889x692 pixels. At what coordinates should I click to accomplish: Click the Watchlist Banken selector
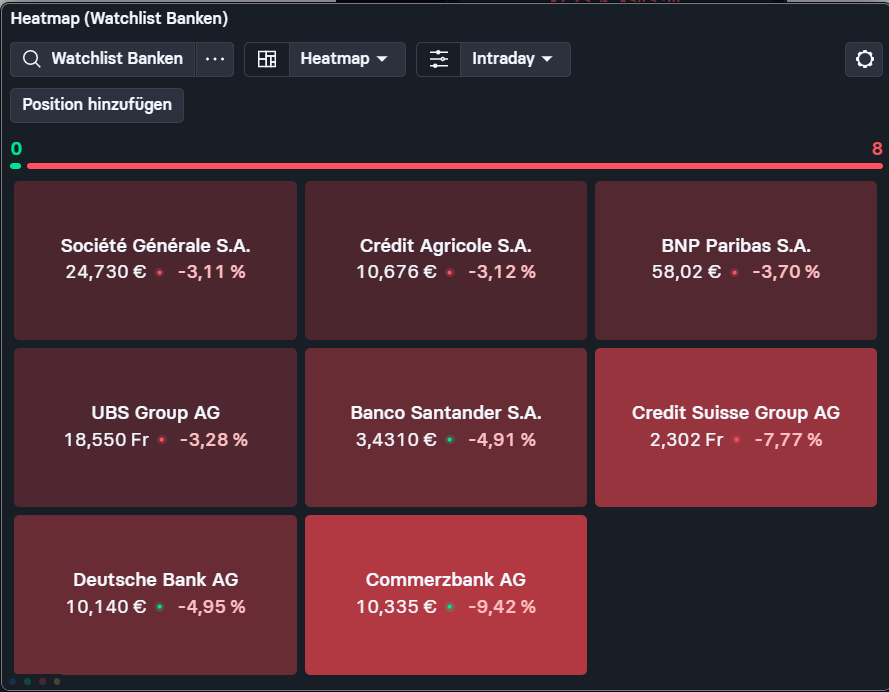pyautogui.click(x=103, y=59)
